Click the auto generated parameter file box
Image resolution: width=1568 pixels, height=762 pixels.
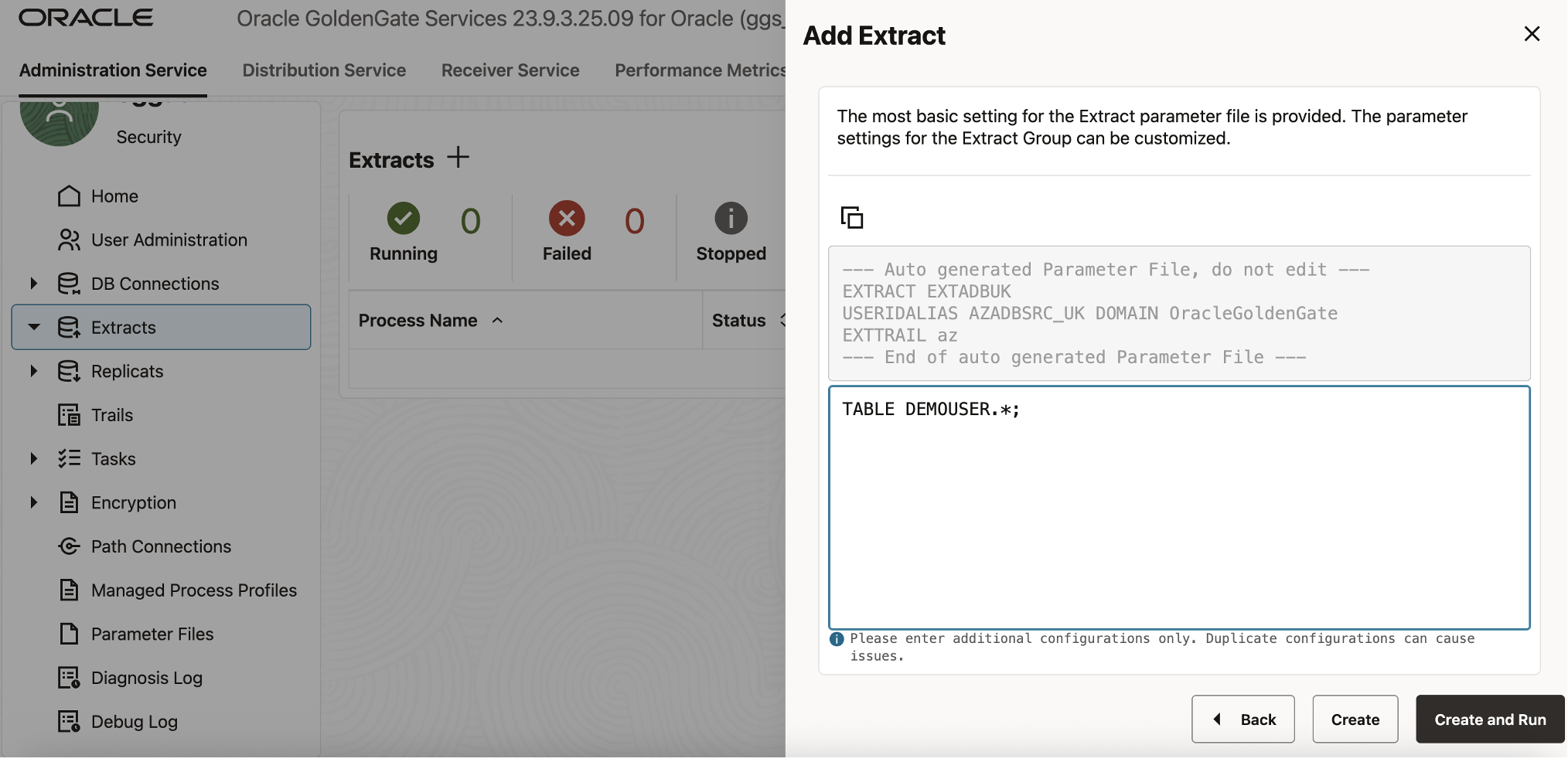[1179, 313]
